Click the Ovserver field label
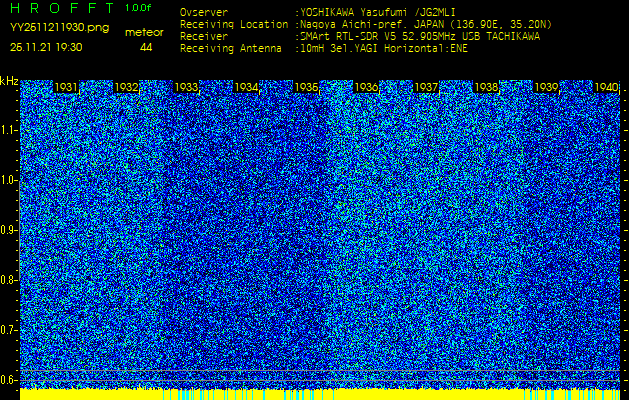 pos(204,12)
